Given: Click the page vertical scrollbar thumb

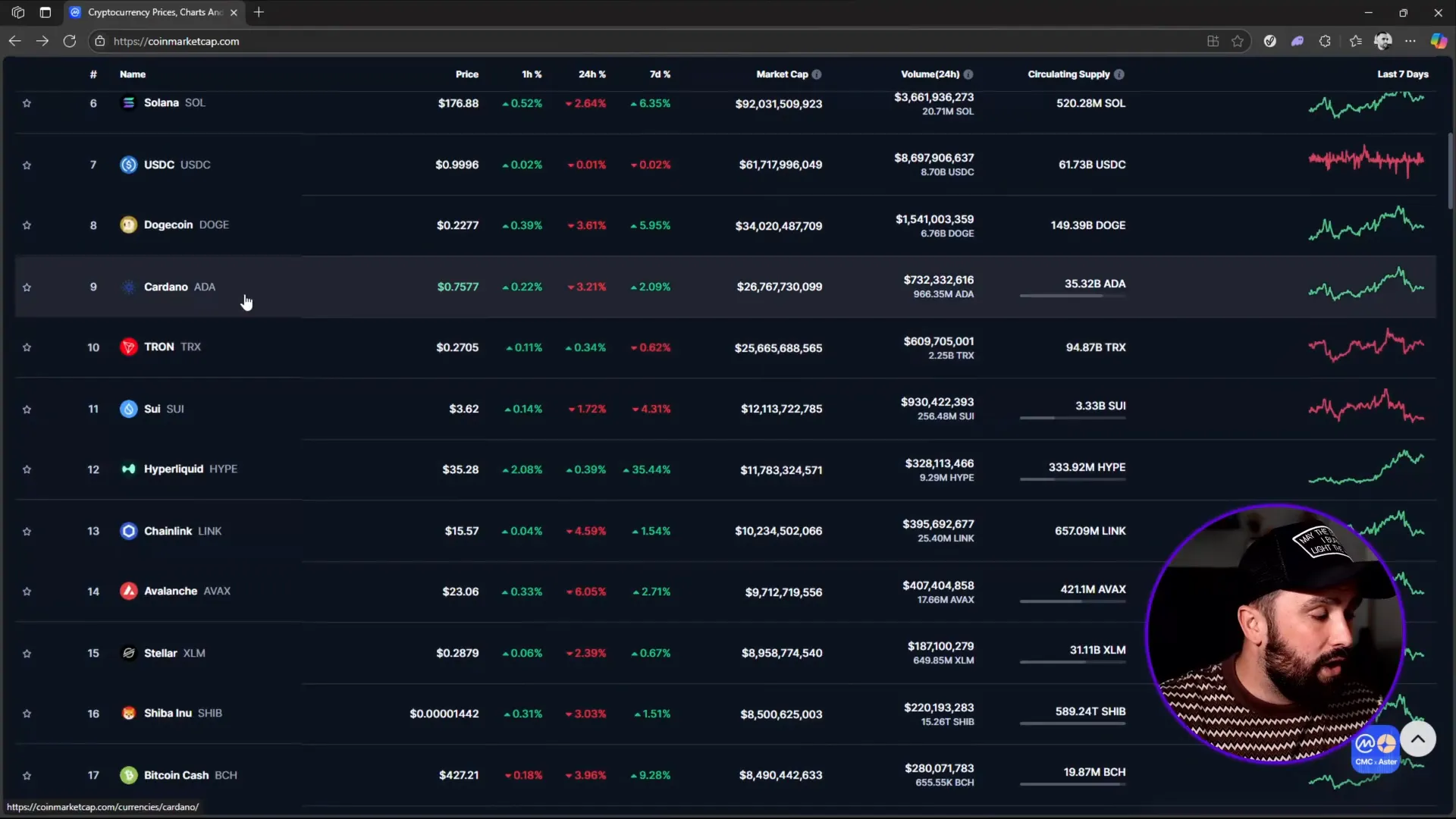Looking at the screenshot, I should (x=1450, y=171).
